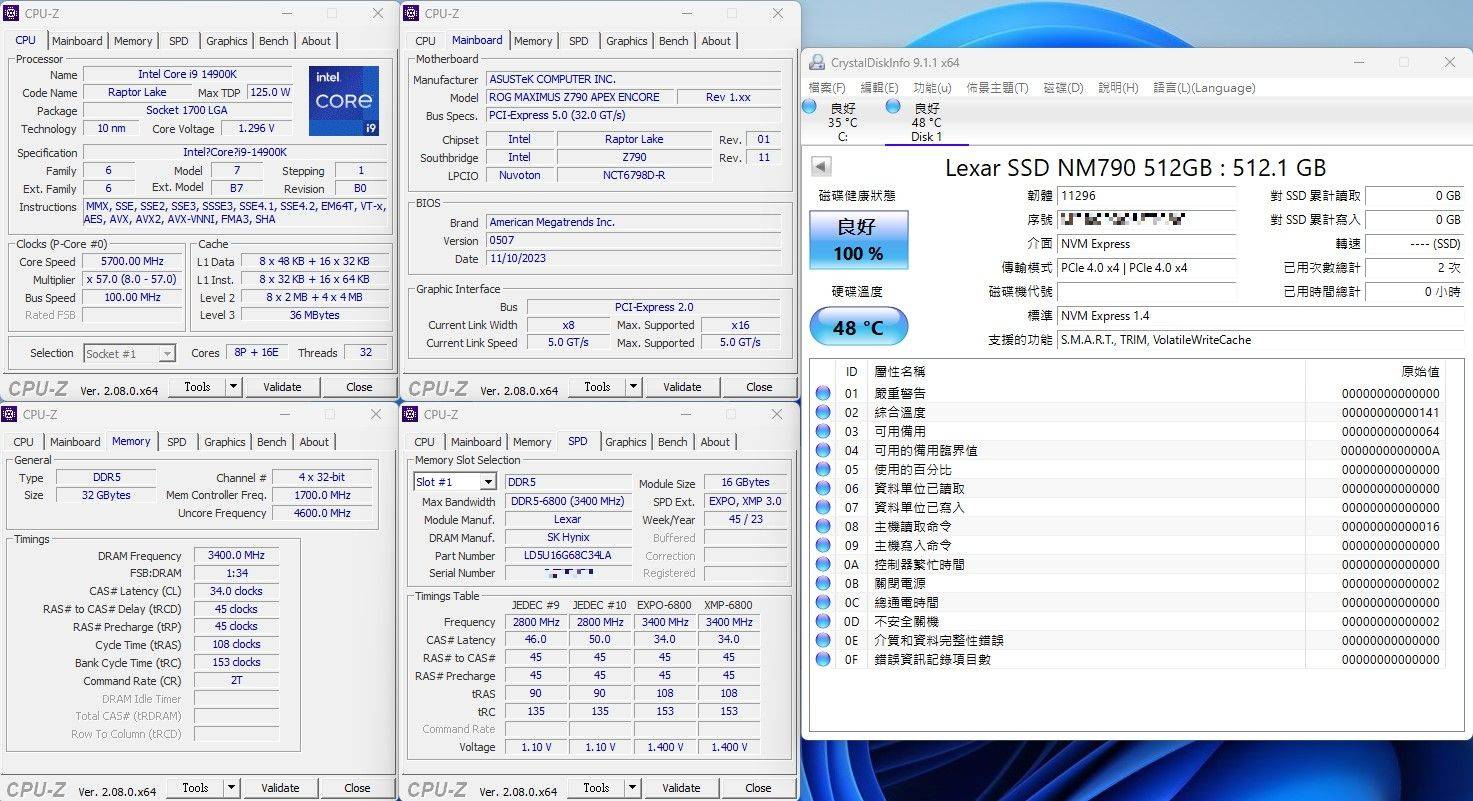The width and height of the screenshot is (1473, 801).
Task: Click the XMP-6800 timings column header
Action: point(728,605)
